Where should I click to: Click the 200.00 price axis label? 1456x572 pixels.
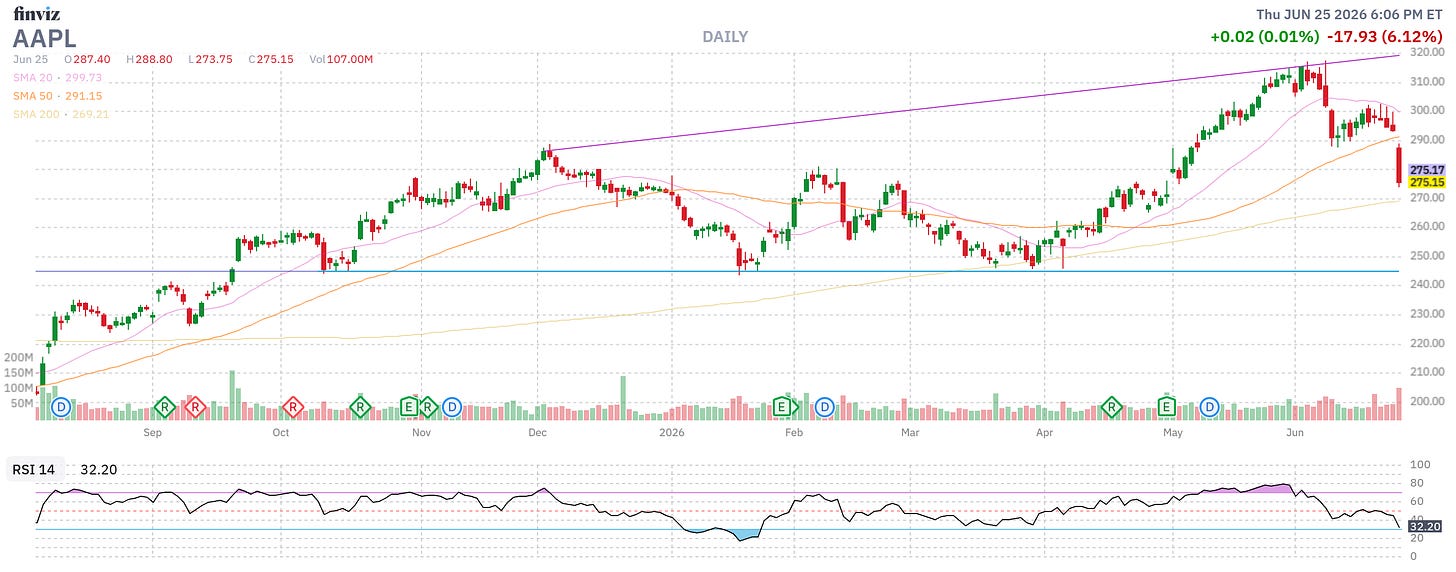[1426, 401]
